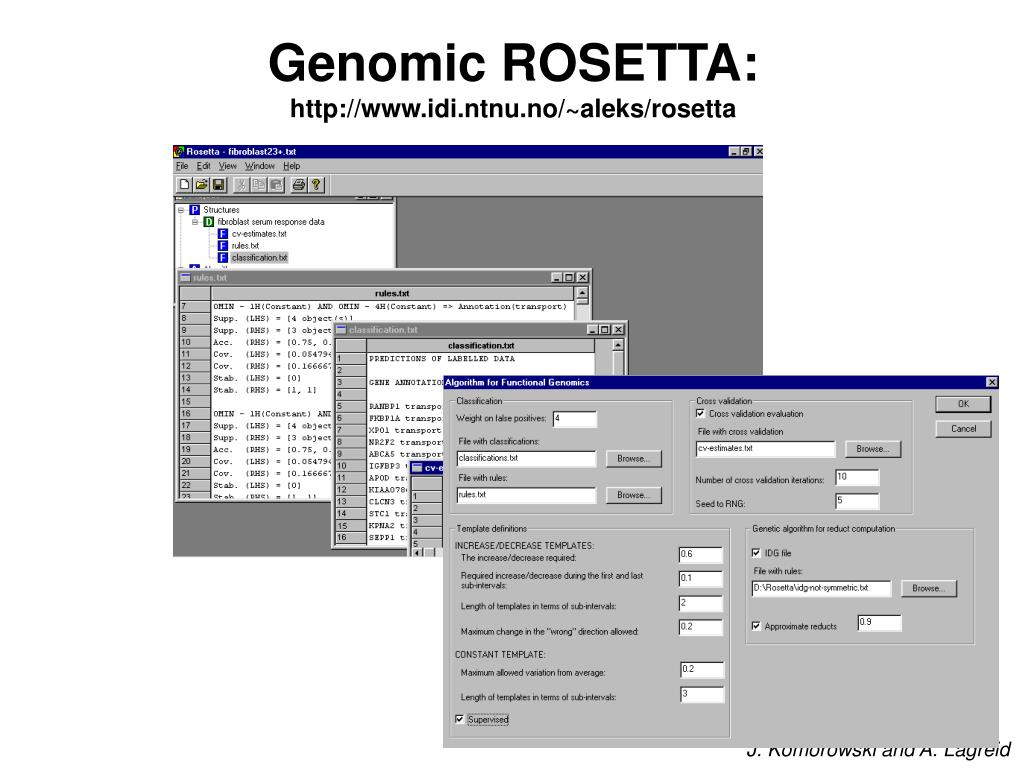Click the classification.txt column header
The image size is (1024, 768).
(481, 345)
